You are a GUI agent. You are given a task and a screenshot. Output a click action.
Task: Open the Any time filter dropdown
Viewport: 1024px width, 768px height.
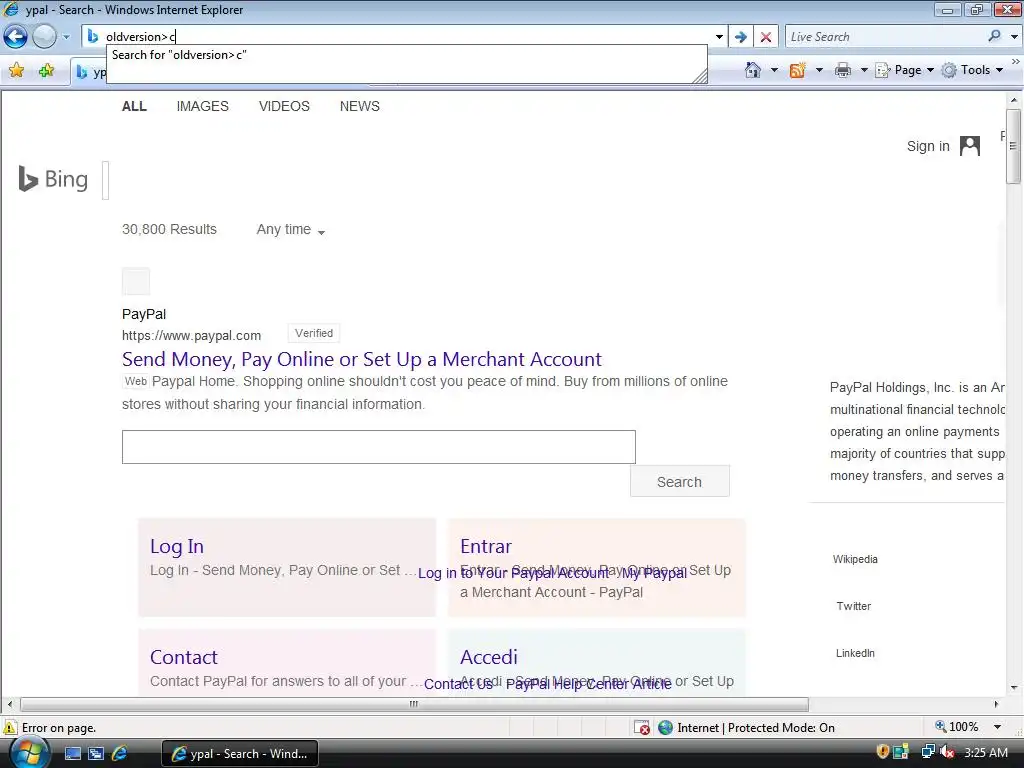[290, 229]
